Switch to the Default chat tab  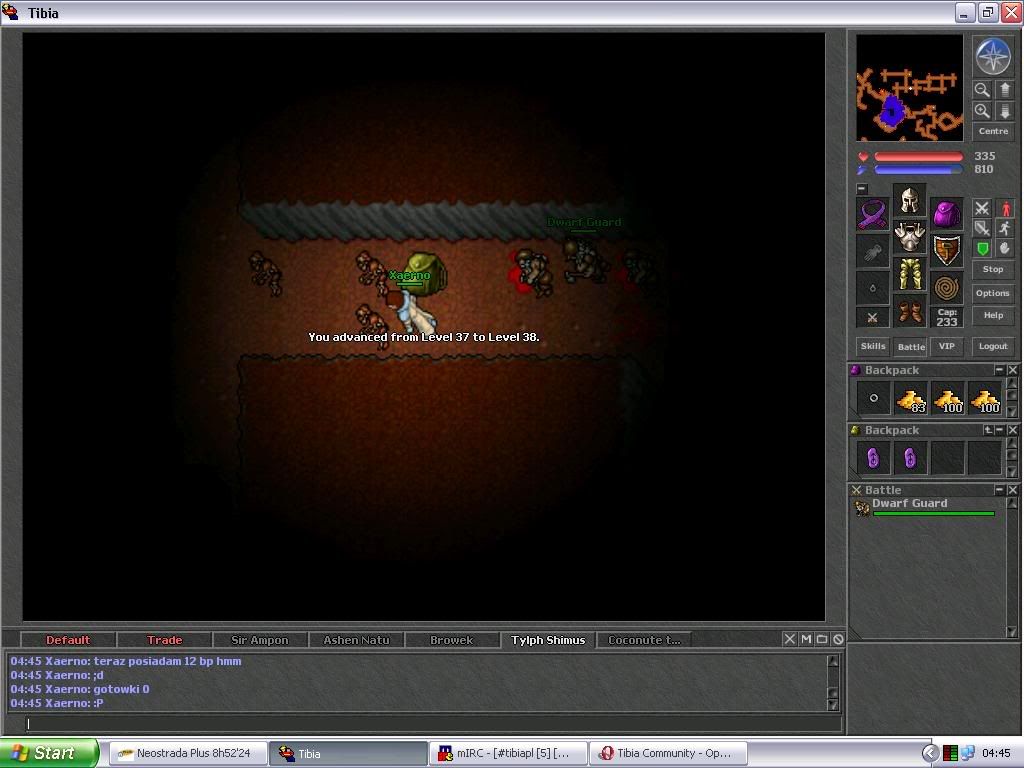tap(68, 640)
